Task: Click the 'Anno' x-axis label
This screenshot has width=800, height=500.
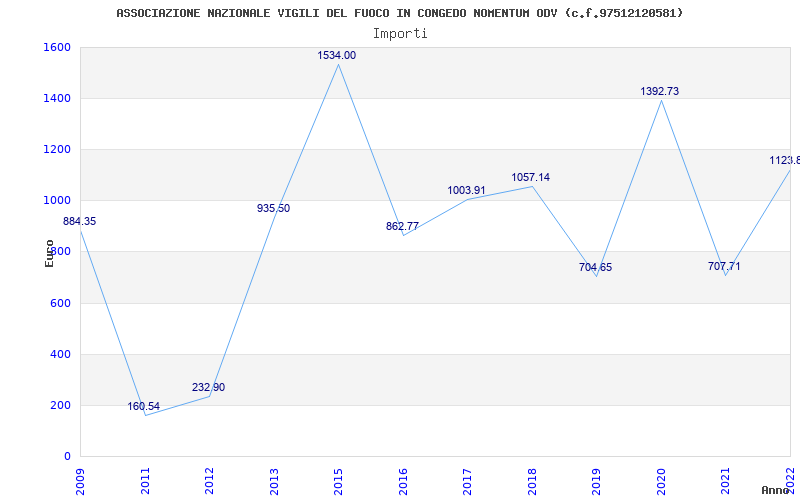Action: pos(776,490)
